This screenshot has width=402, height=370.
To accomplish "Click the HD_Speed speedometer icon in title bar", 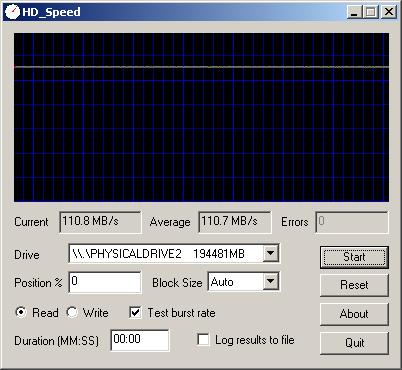I will coord(12,12).
